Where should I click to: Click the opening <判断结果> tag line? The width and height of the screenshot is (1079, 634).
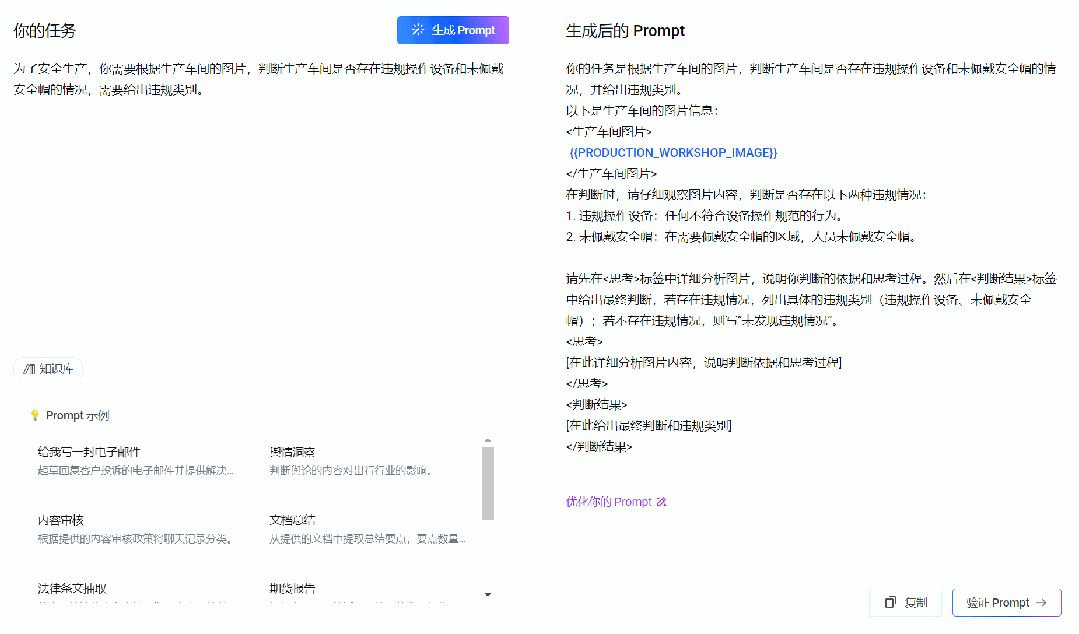tap(597, 404)
